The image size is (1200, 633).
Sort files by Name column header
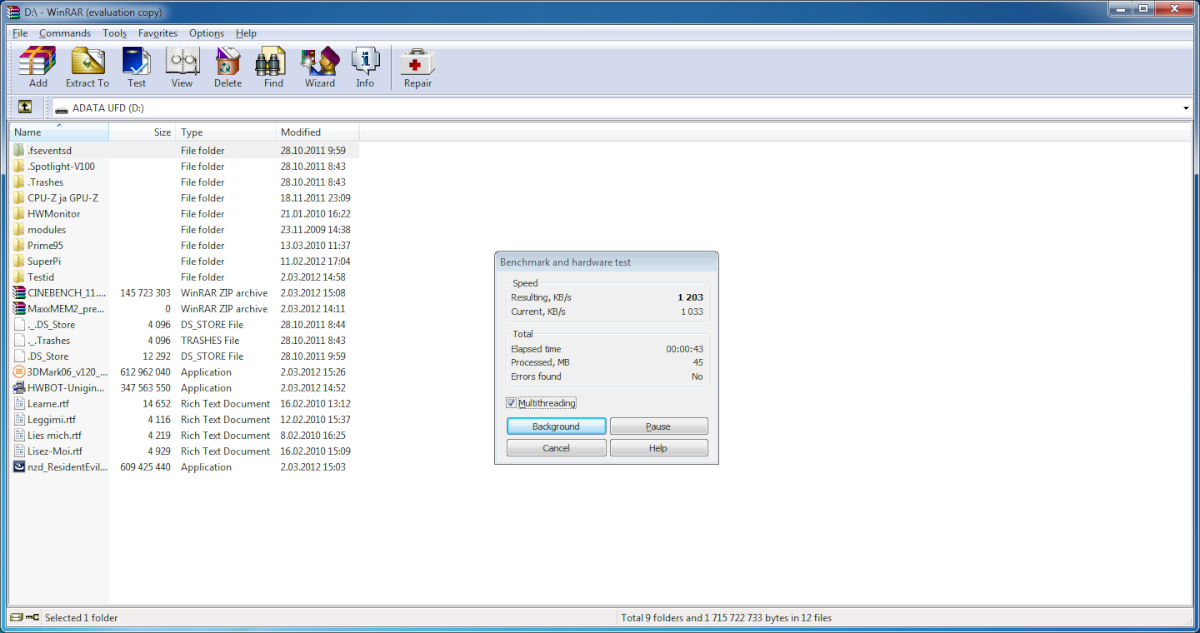[59, 132]
